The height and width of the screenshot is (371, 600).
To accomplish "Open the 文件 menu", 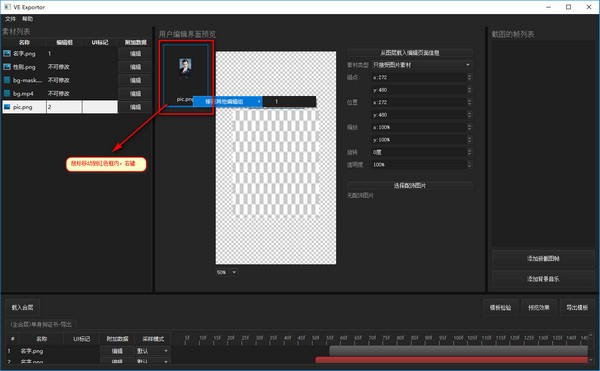I will coord(10,19).
